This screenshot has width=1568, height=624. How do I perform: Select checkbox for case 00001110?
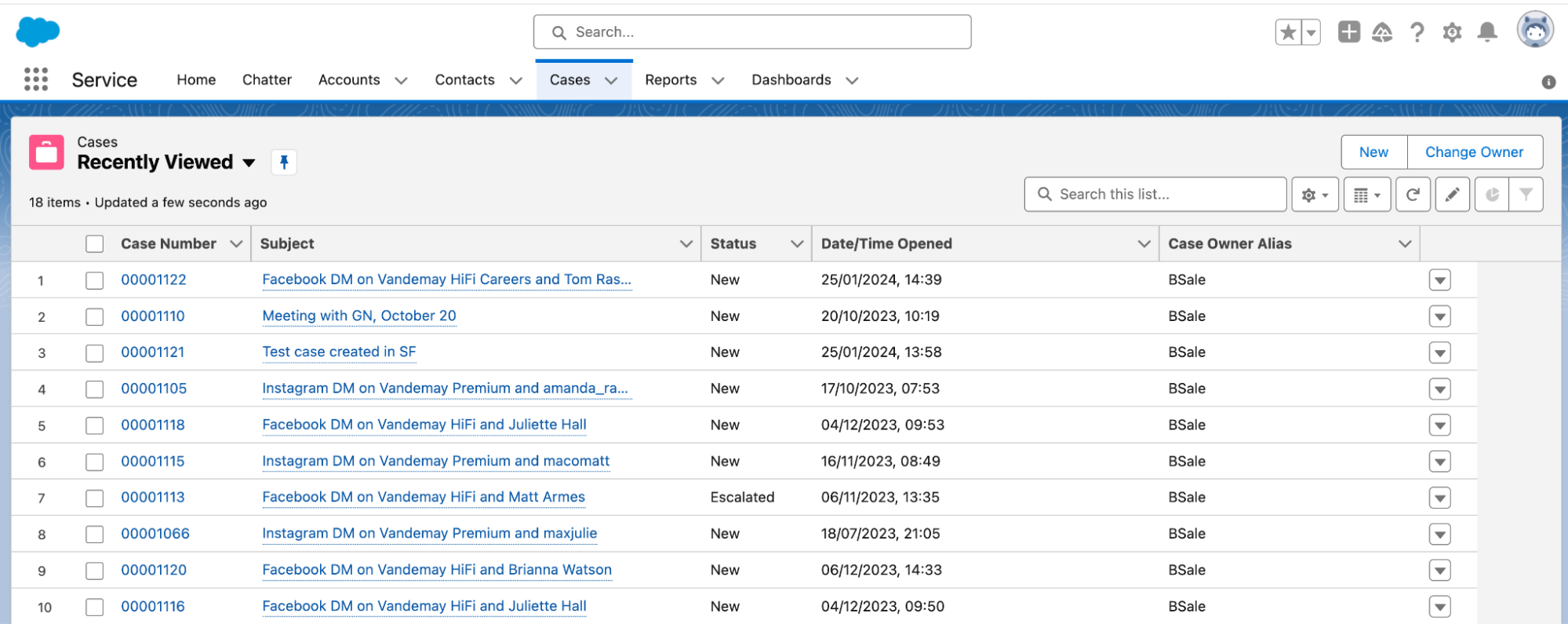point(95,316)
